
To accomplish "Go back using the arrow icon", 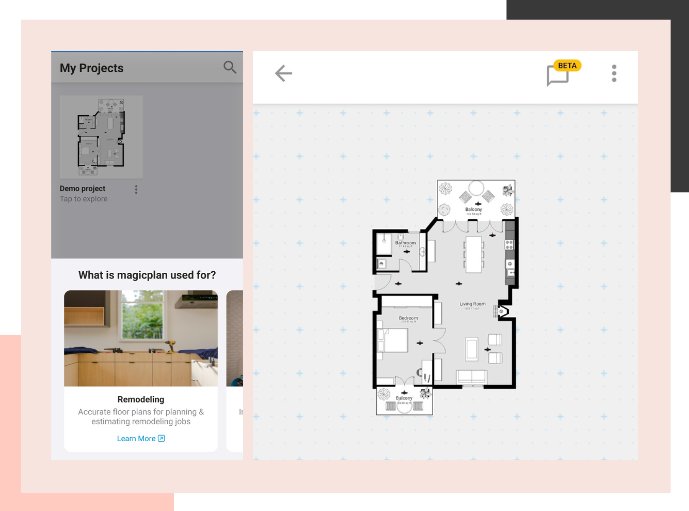I will [283, 73].
